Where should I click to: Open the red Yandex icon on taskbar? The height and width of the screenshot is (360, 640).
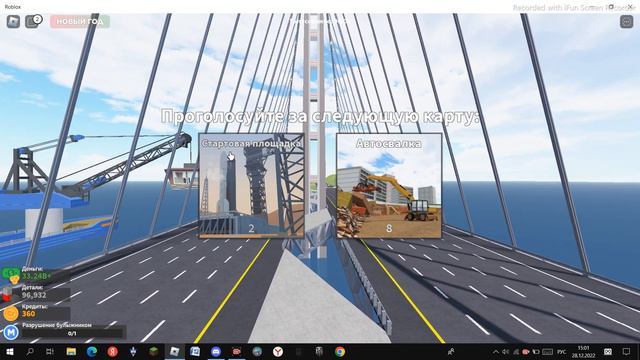(113, 351)
